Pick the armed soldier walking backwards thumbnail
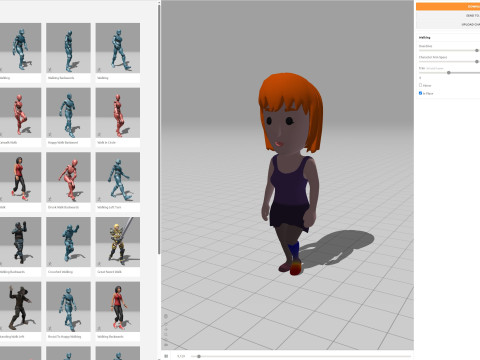This screenshot has width=480, height=360. 20,242
